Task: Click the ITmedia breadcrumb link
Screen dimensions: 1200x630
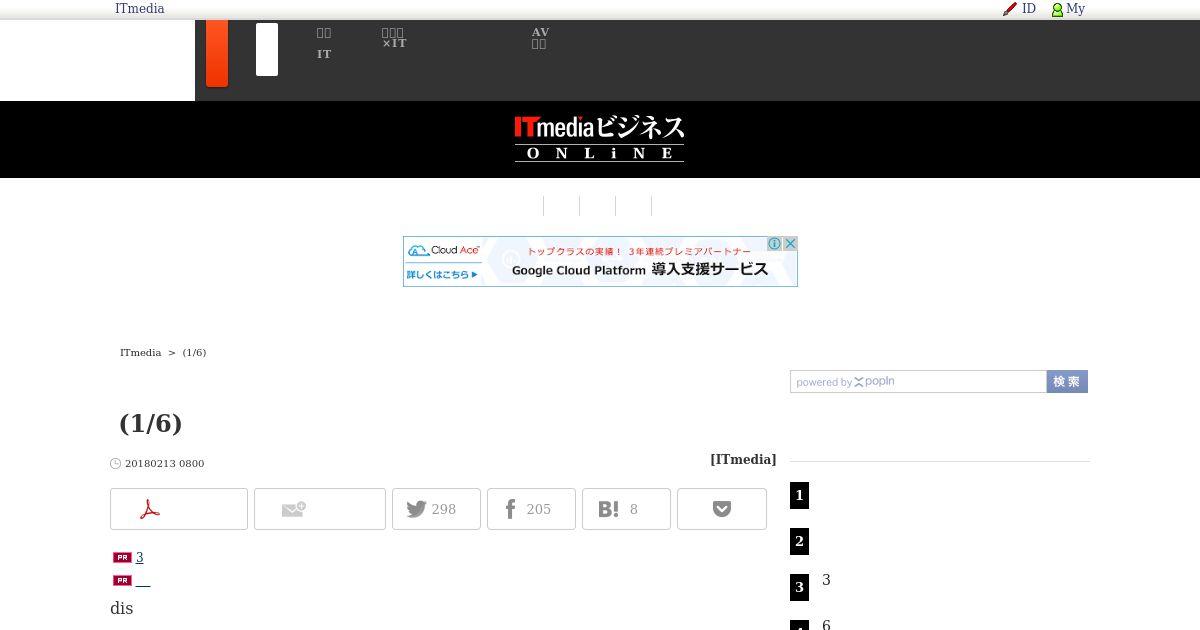Action: pyautogui.click(x=140, y=353)
